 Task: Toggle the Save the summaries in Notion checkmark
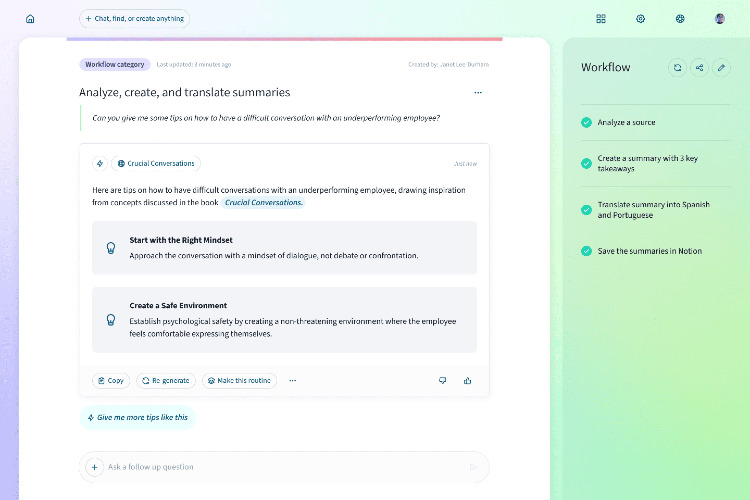point(586,251)
